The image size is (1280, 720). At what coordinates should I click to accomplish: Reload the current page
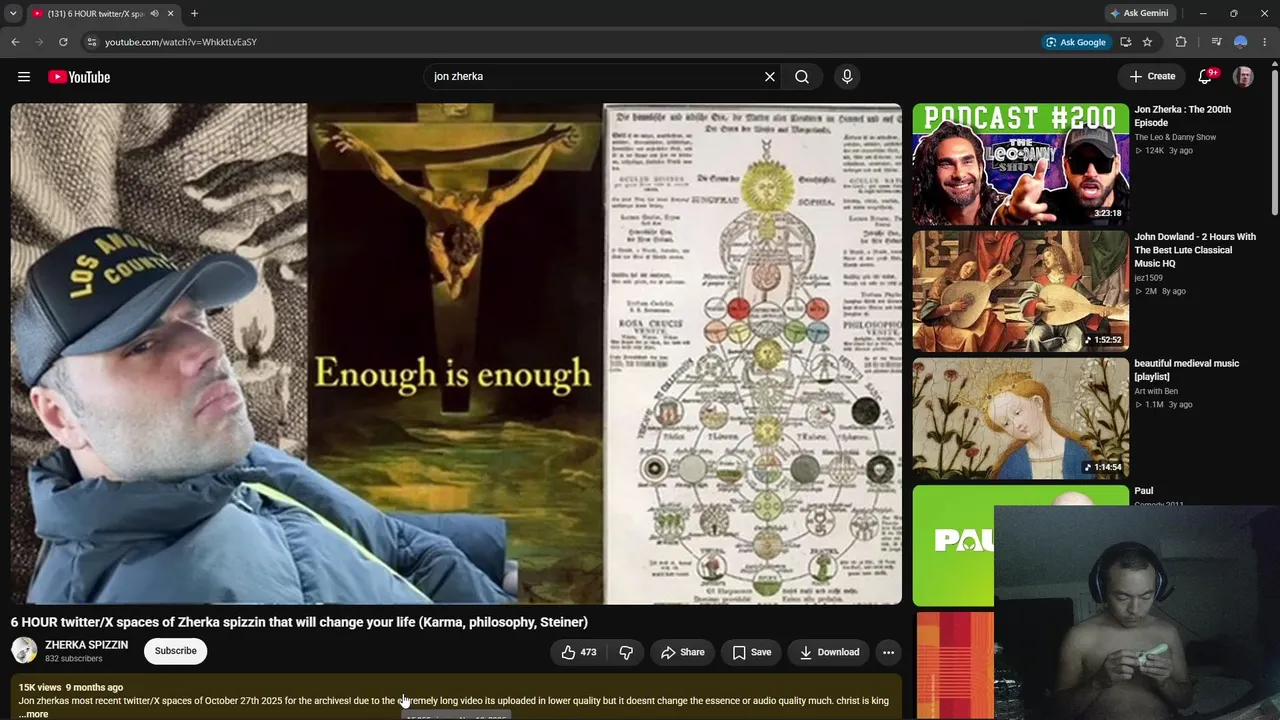[63, 42]
